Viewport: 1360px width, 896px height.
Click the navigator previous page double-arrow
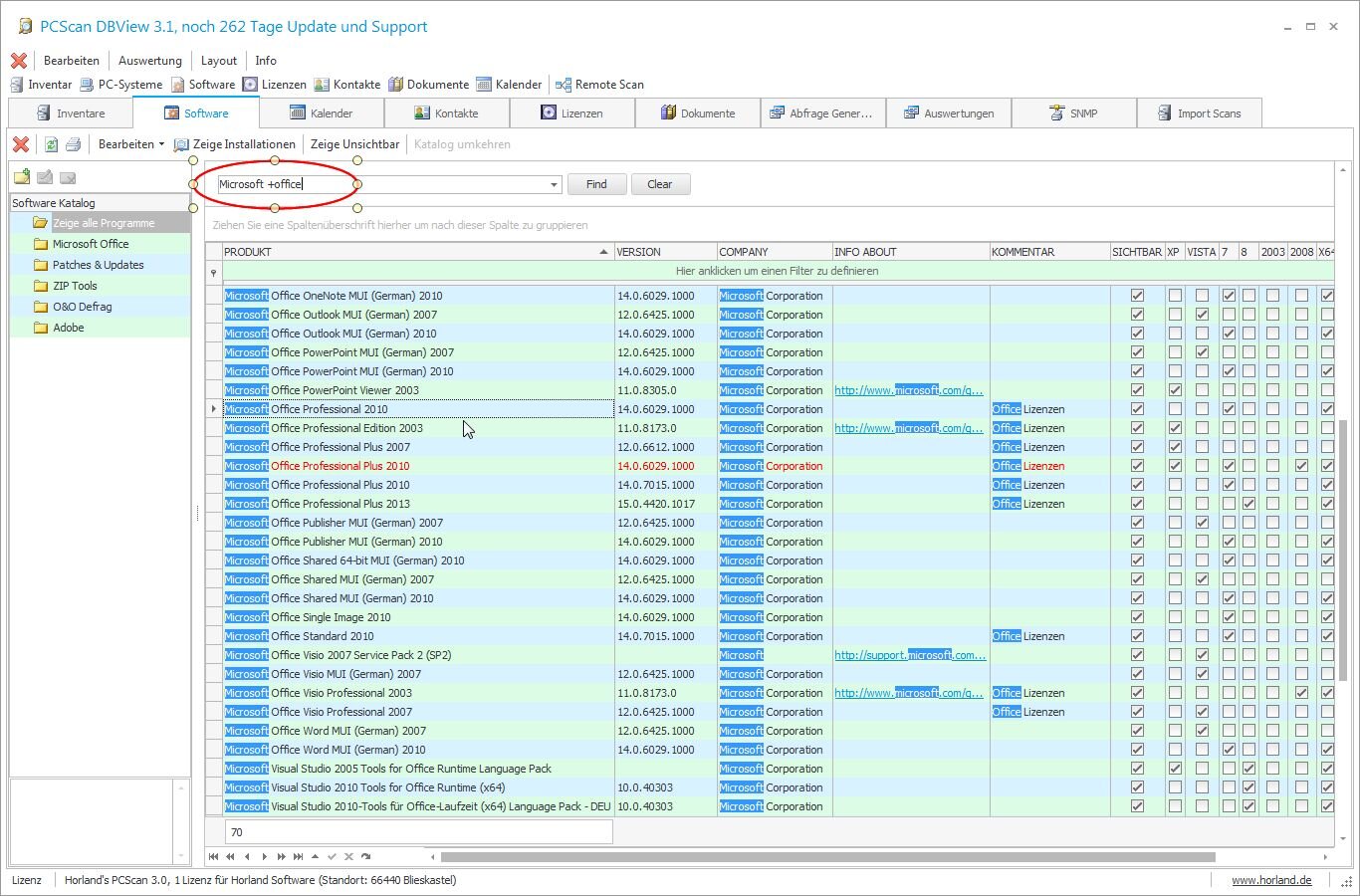[230, 856]
